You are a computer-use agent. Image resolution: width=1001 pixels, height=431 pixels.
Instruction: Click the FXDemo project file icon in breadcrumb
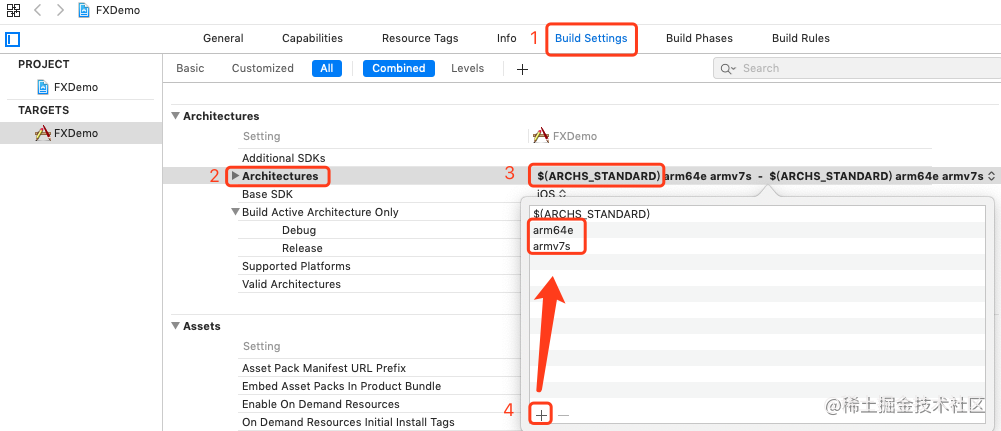(84, 10)
